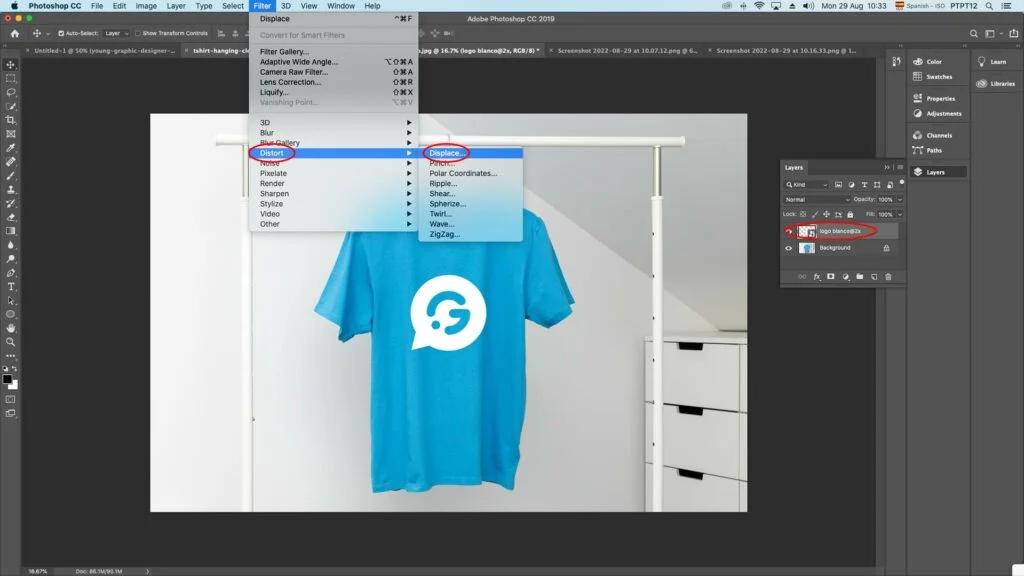Toggle lock all padlock in Layers panel
The image size is (1024, 576).
click(850, 214)
